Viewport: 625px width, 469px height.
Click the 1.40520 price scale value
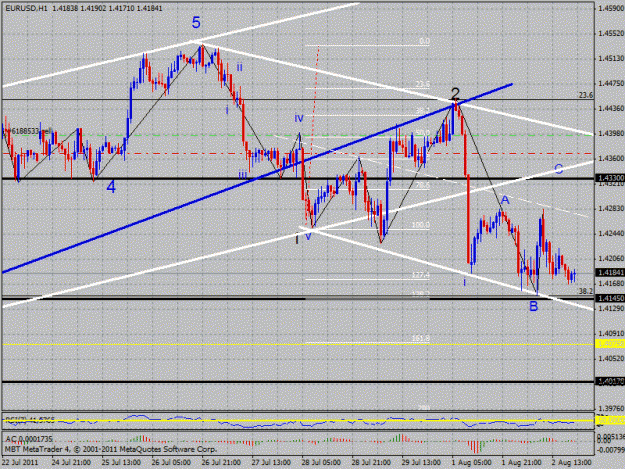point(611,359)
